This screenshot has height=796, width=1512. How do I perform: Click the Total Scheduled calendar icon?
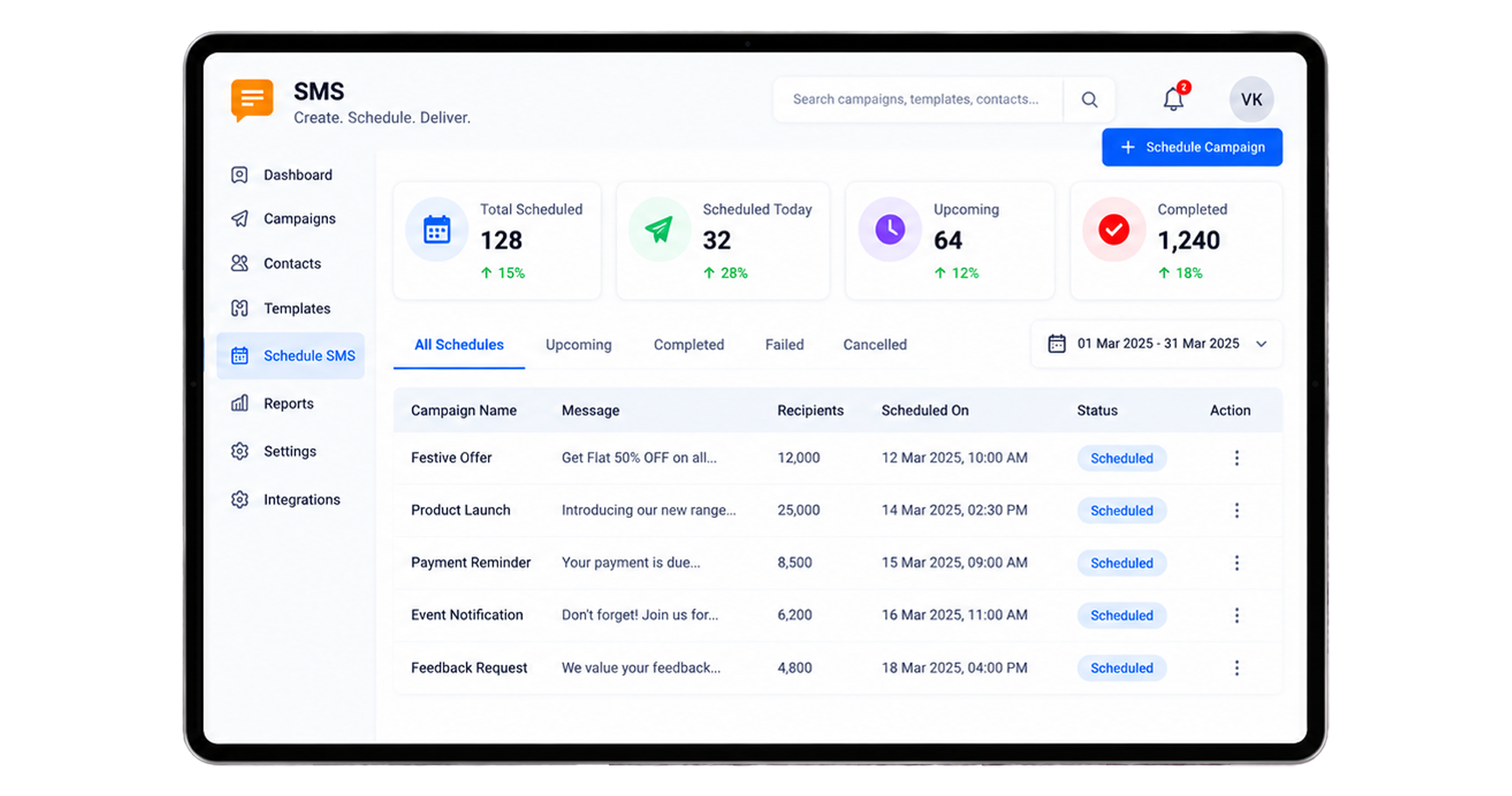tap(436, 230)
